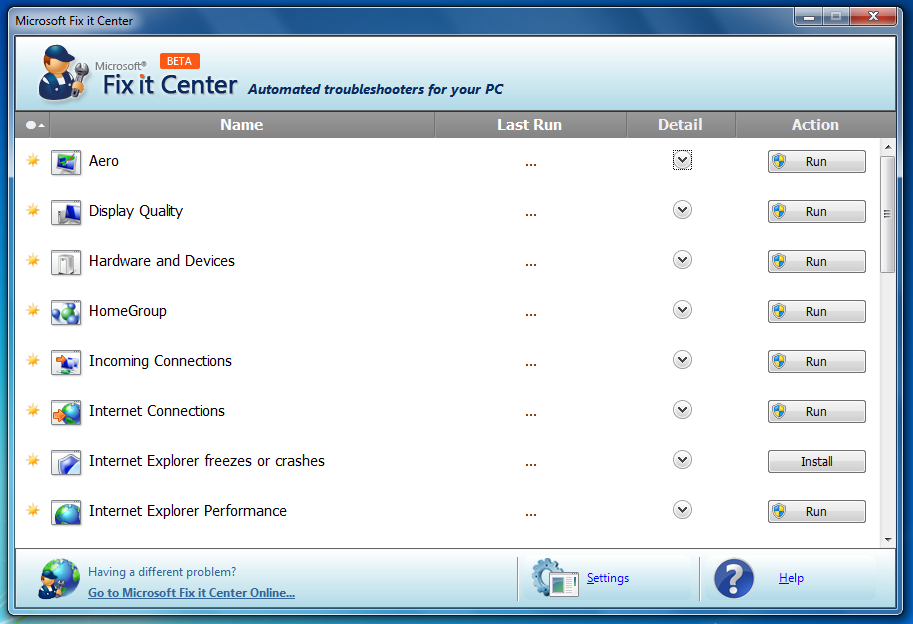Click the Internet Connections globe icon

(66, 412)
